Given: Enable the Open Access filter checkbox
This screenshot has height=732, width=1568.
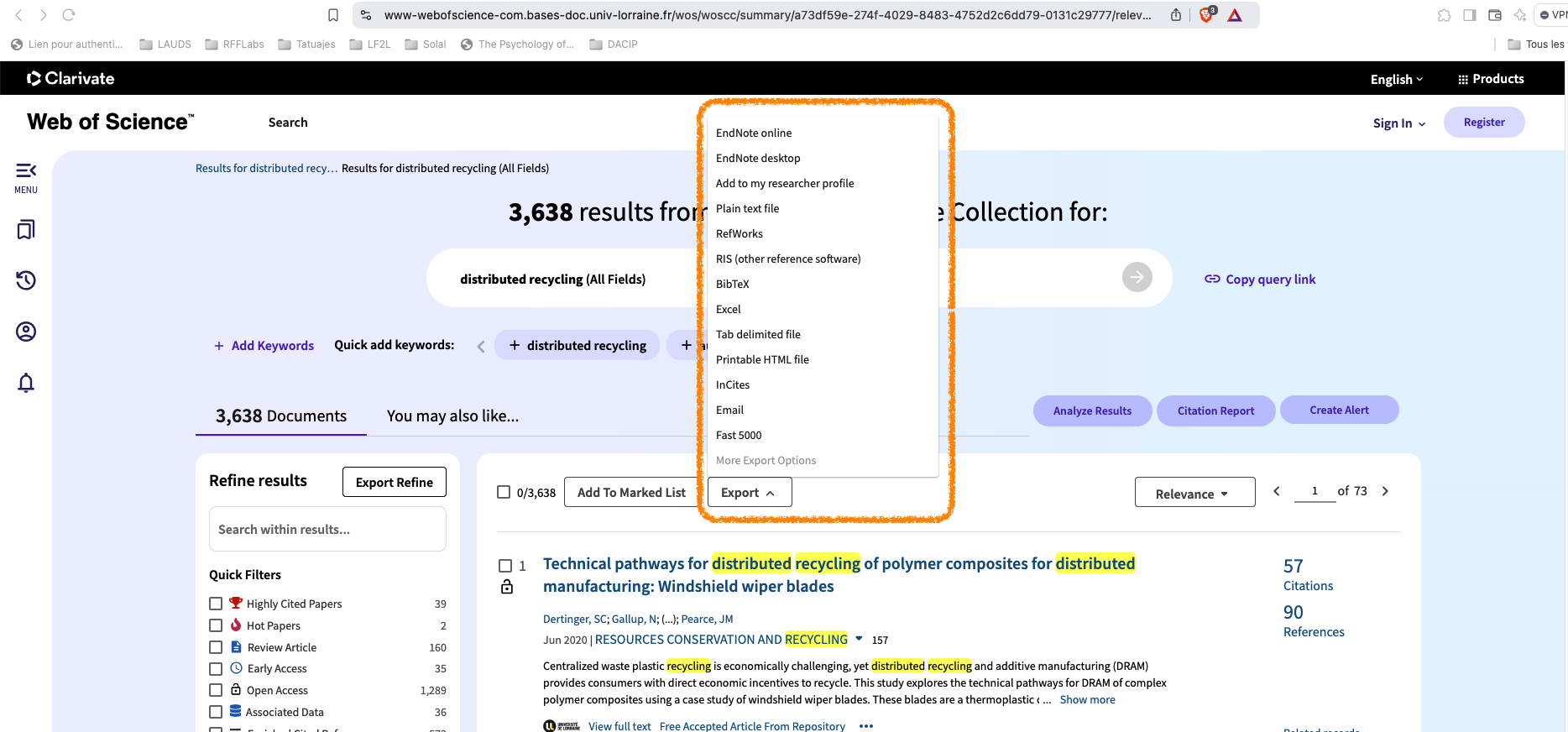Looking at the screenshot, I should point(216,690).
